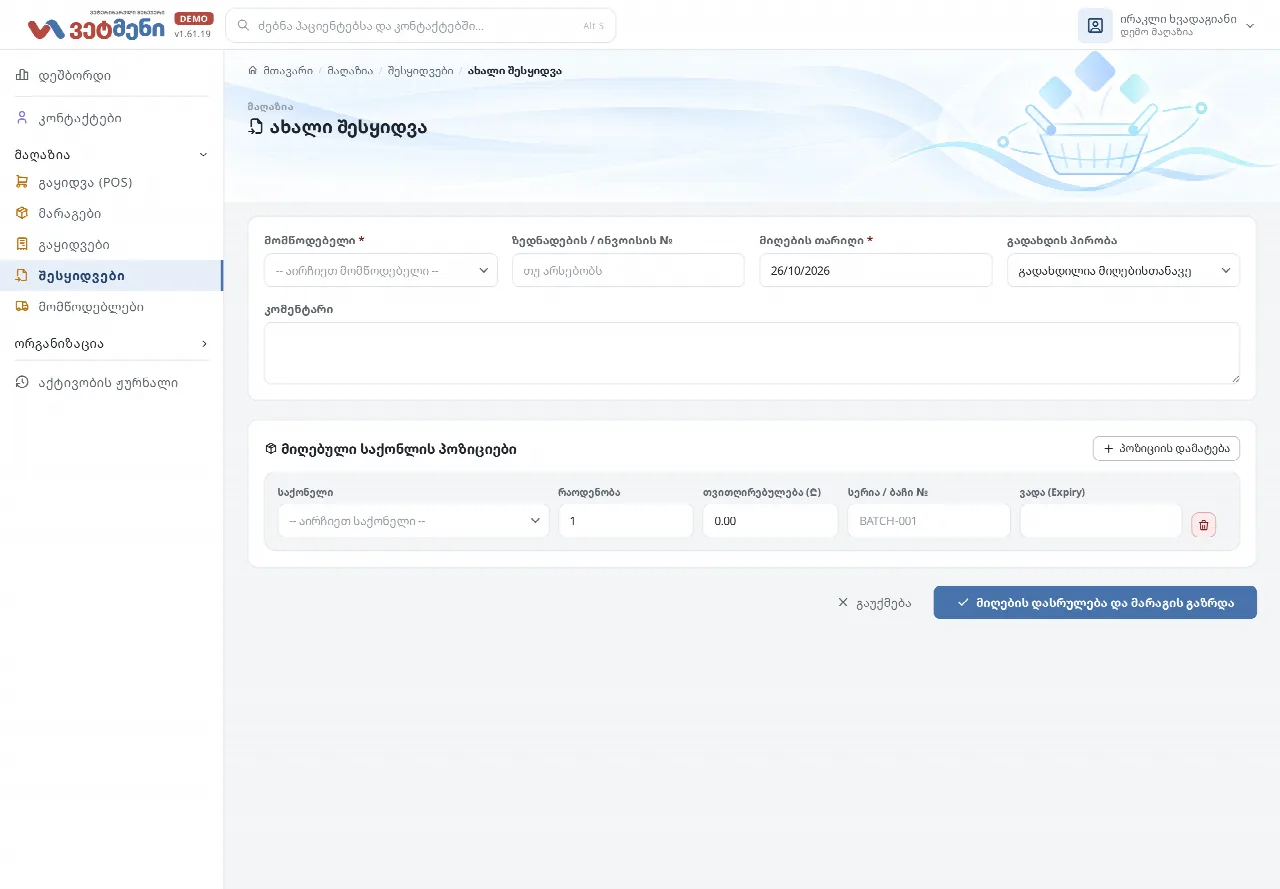Click the person icon next to კონტაქტები

[22, 118]
